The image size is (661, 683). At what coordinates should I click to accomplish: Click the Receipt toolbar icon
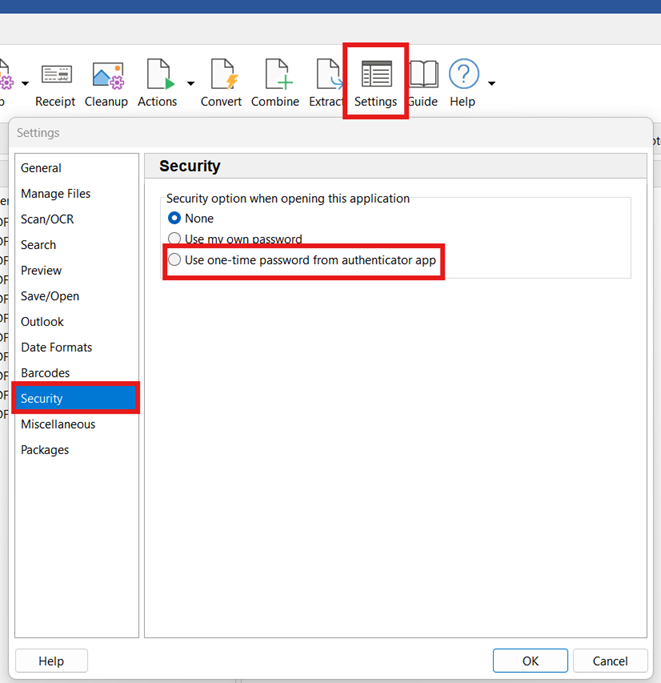(x=55, y=77)
